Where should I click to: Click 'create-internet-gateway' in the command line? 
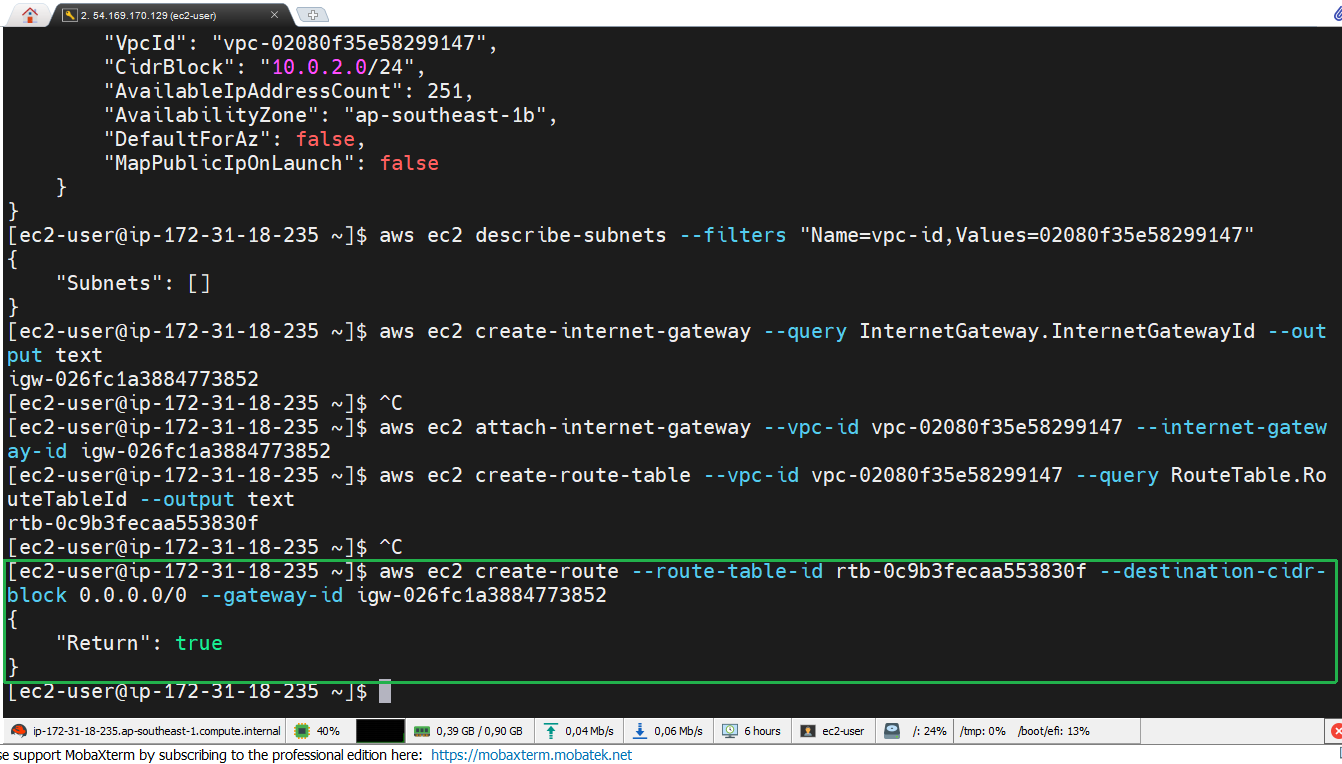(613, 331)
